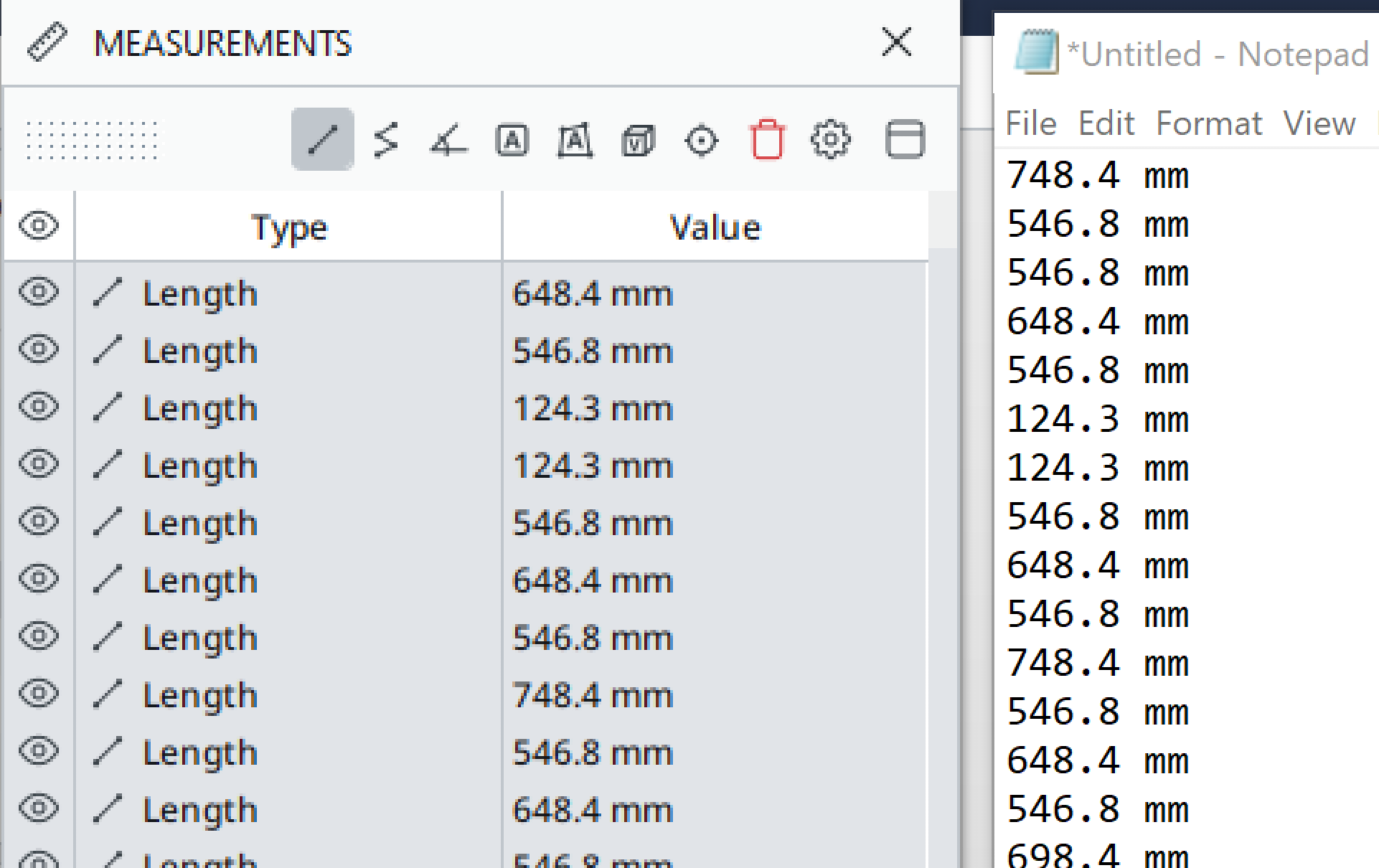Toggle the eye icon in table header

[x=38, y=226]
